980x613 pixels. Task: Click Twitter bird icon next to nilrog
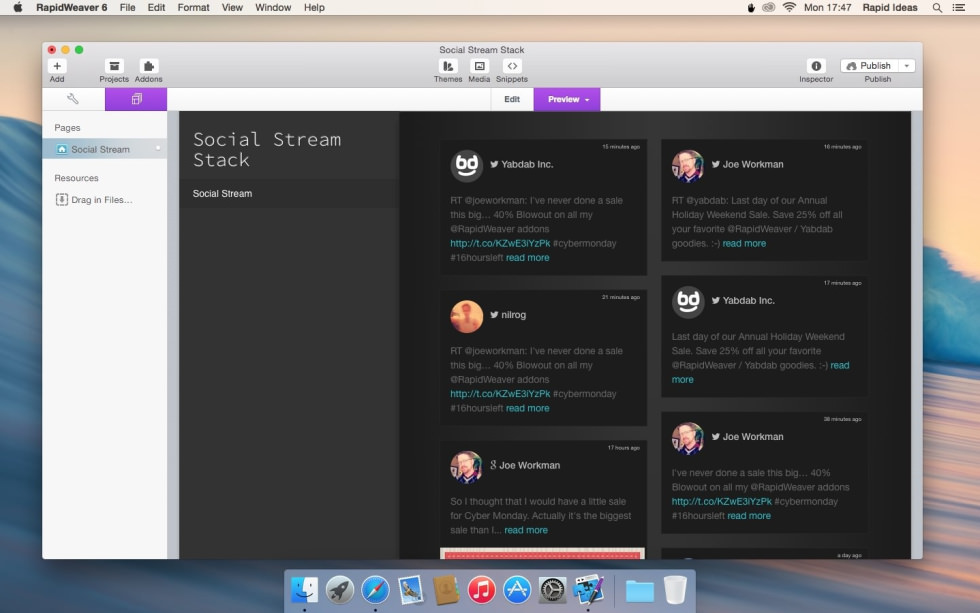tap(494, 314)
